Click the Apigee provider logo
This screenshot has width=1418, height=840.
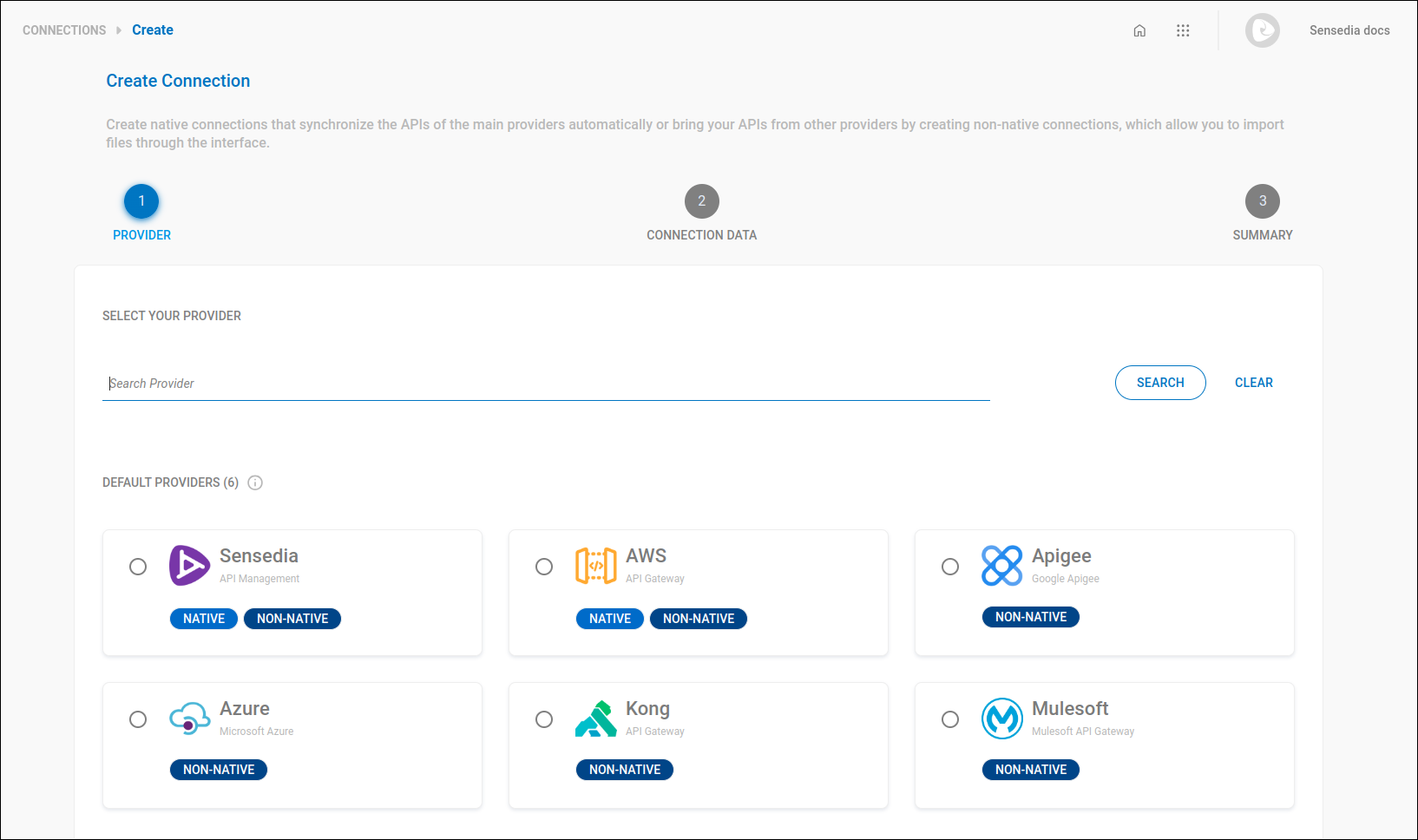point(1002,566)
